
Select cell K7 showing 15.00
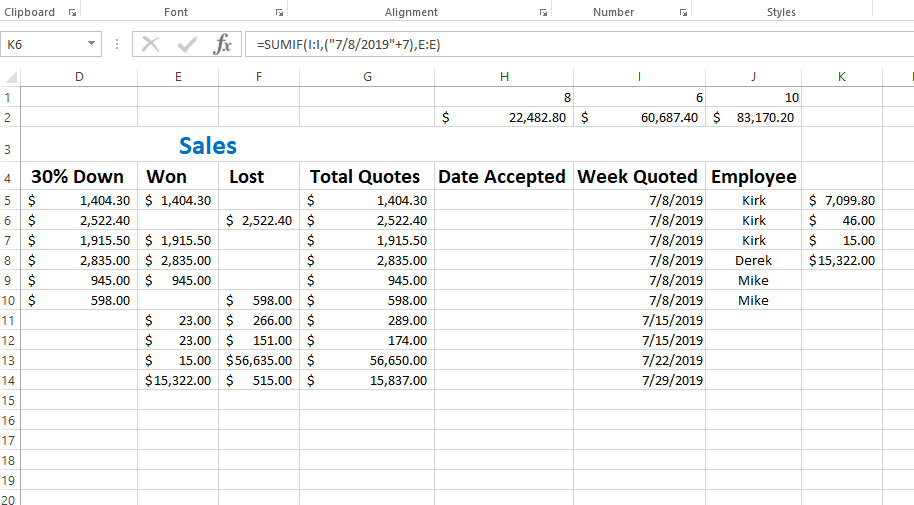coord(842,240)
